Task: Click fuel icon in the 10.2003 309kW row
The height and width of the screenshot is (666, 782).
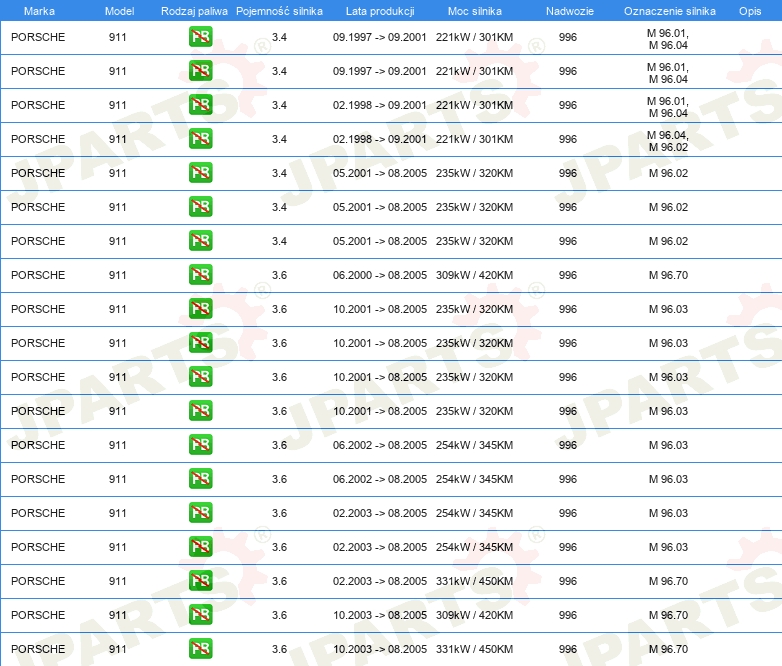Action: (200, 615)
